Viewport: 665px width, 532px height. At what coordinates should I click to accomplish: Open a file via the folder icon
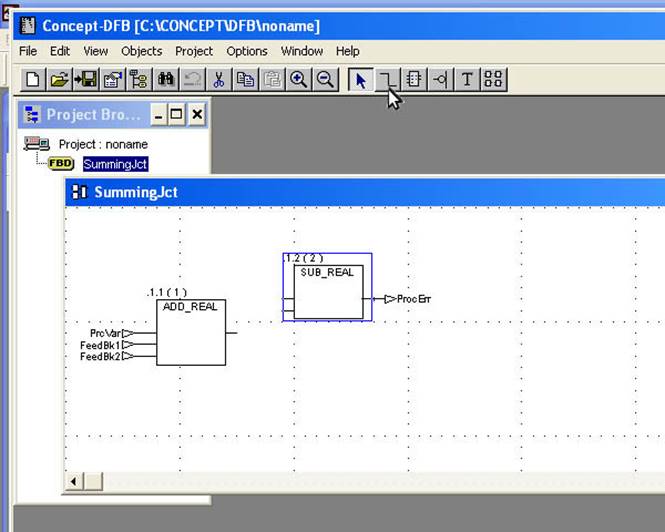[59, 79]
